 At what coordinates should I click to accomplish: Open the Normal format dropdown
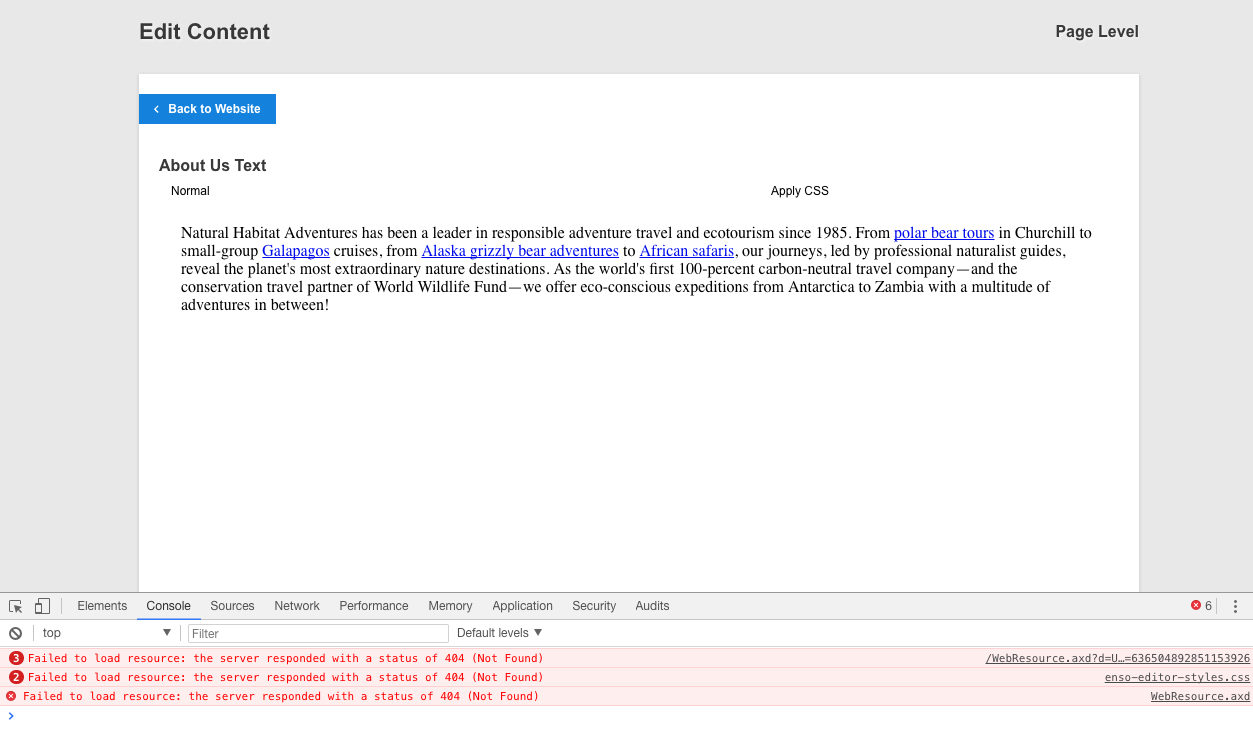[190, 191]
